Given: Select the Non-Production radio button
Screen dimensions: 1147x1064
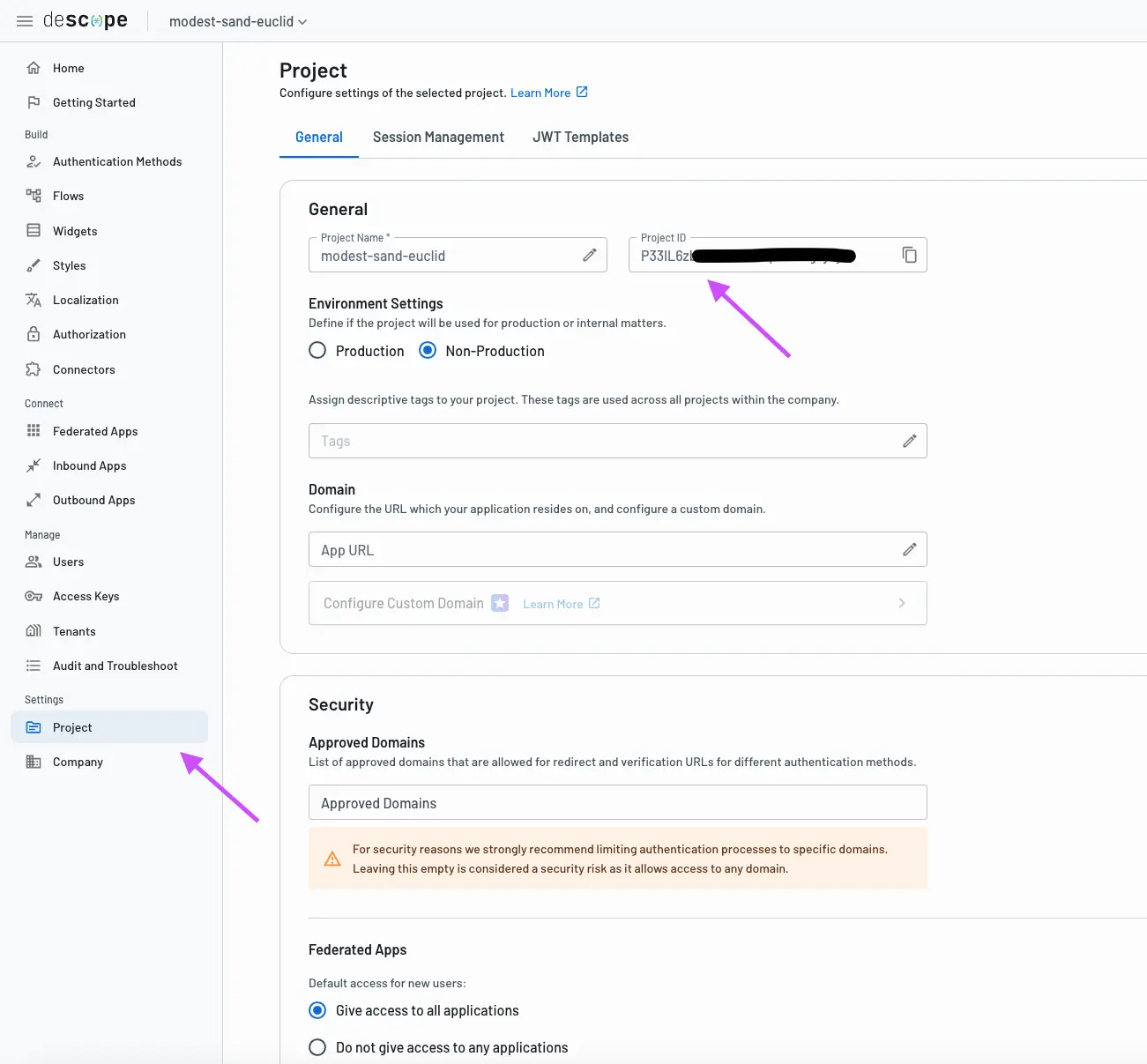Looking at the screenshot, I should 428,351.
